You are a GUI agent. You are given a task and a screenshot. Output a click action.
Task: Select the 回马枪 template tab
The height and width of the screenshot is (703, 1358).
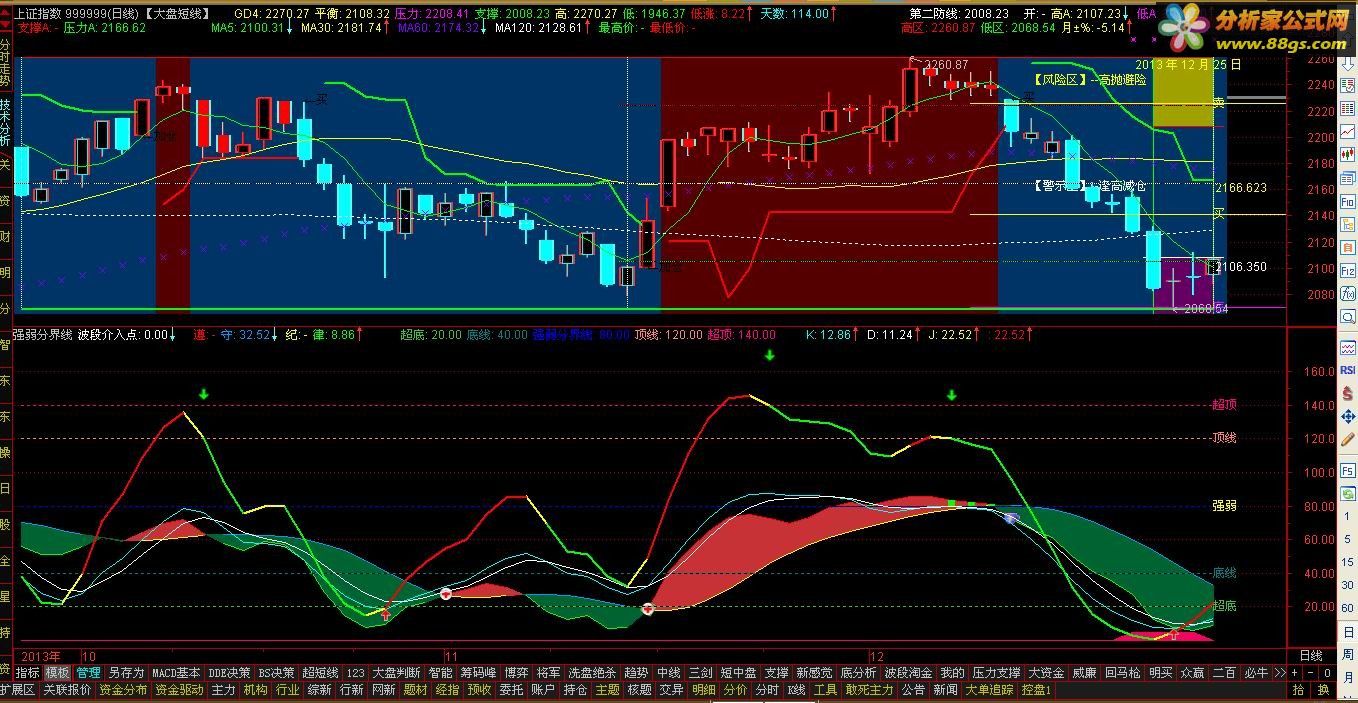1123,673
